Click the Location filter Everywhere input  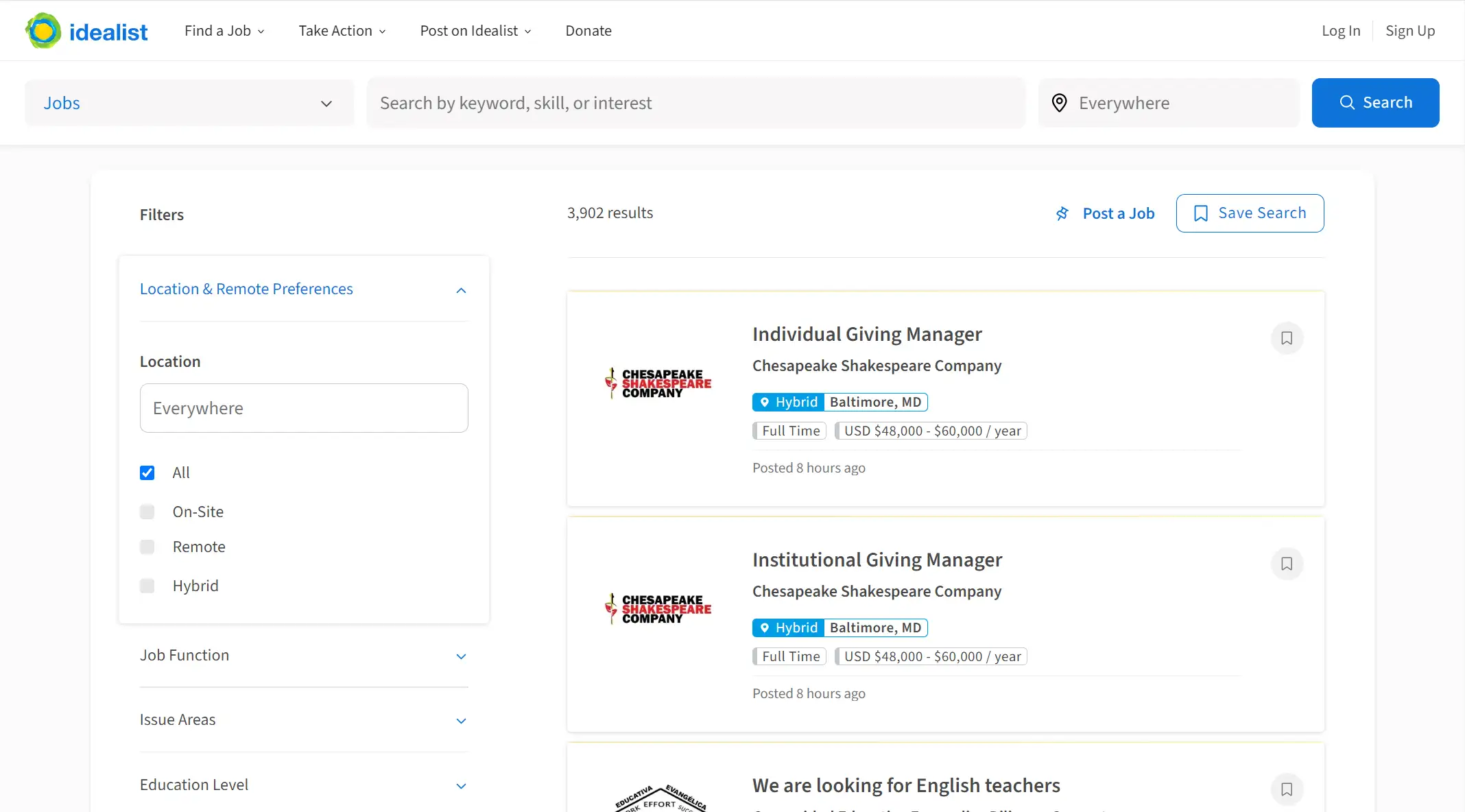tap(304, 408)
